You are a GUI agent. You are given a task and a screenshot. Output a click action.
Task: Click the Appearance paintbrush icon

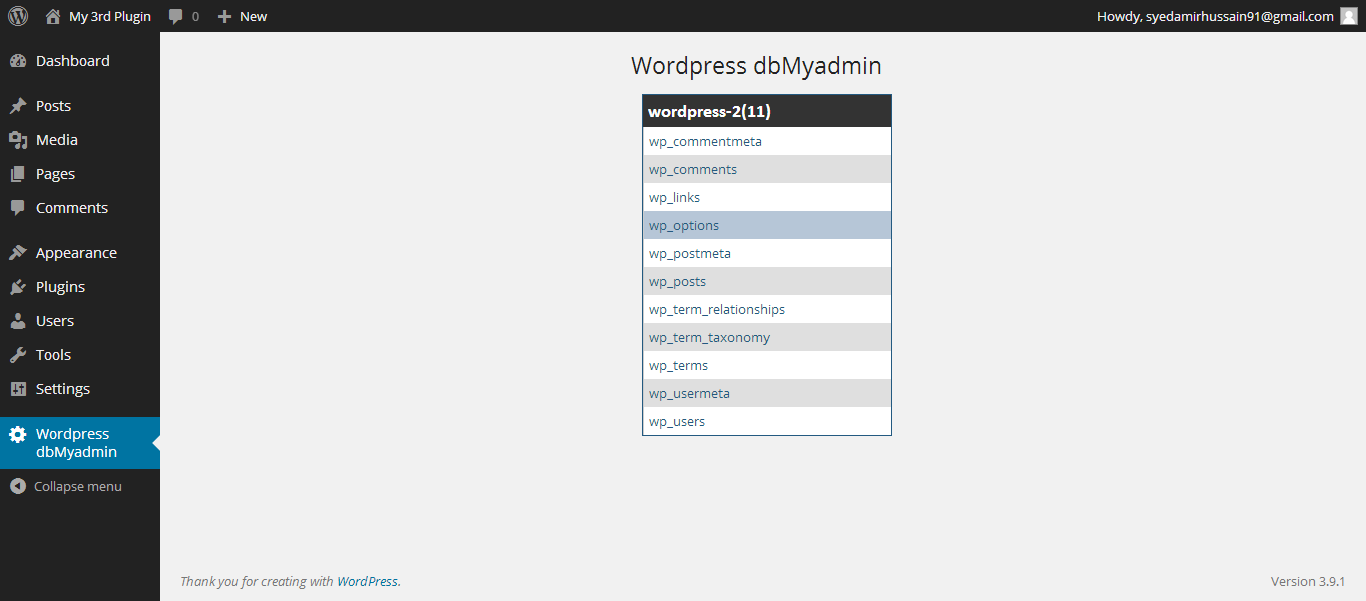pos(18,253)
